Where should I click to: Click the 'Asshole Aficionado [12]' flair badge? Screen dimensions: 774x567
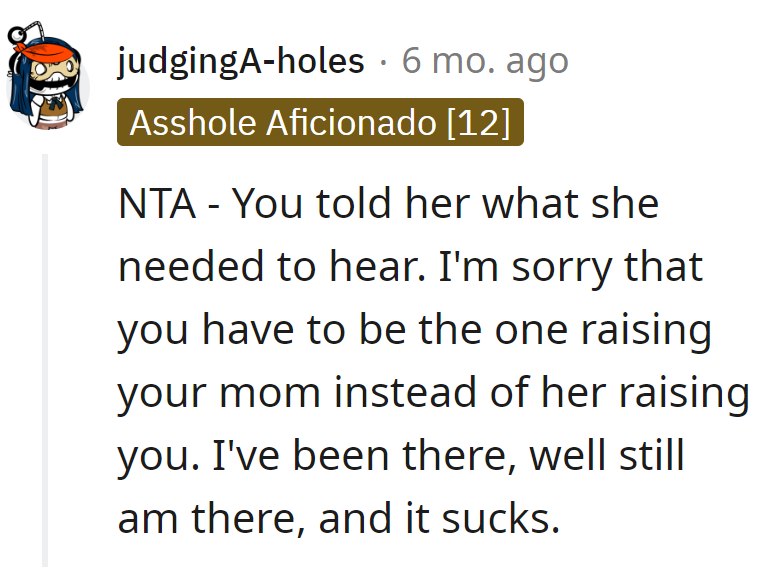click(x=320, y=122)
